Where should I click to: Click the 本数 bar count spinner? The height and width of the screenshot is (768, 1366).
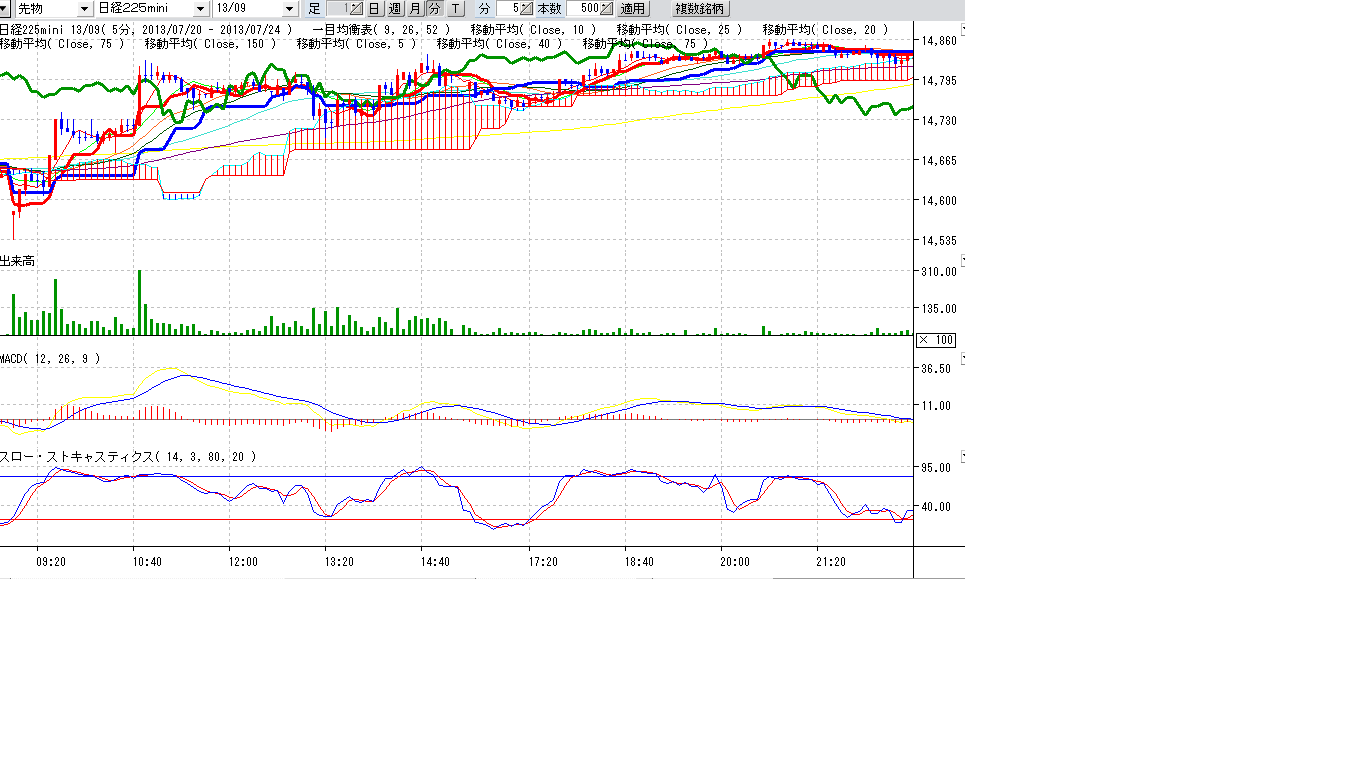point(606,9)
